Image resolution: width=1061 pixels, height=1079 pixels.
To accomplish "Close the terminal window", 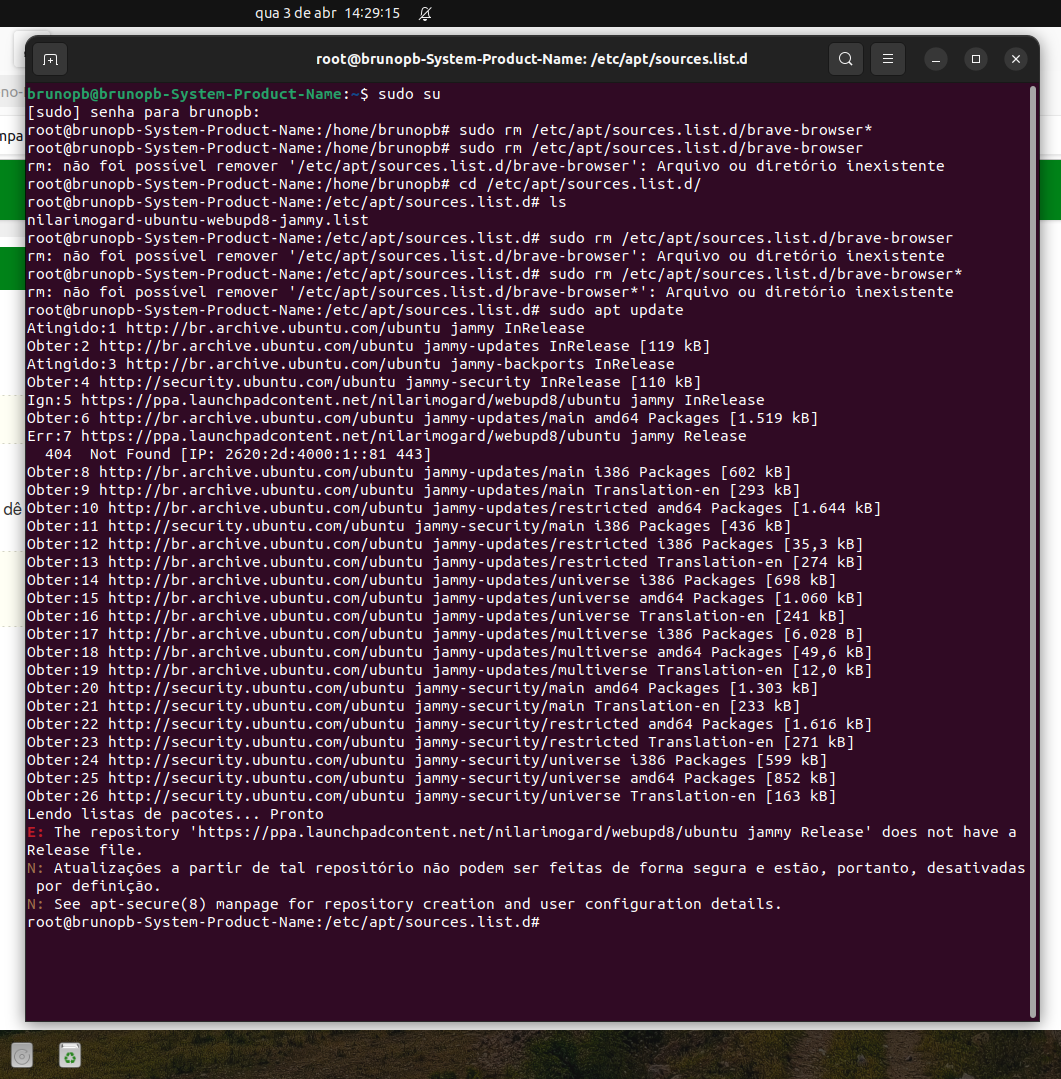I will click(x=1016, y=60).
